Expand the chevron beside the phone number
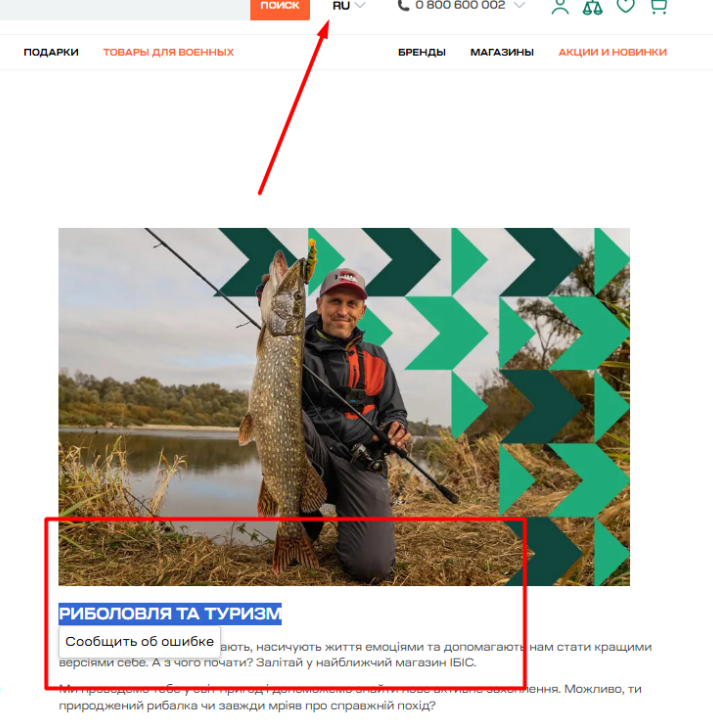 [x=520, y=5]
